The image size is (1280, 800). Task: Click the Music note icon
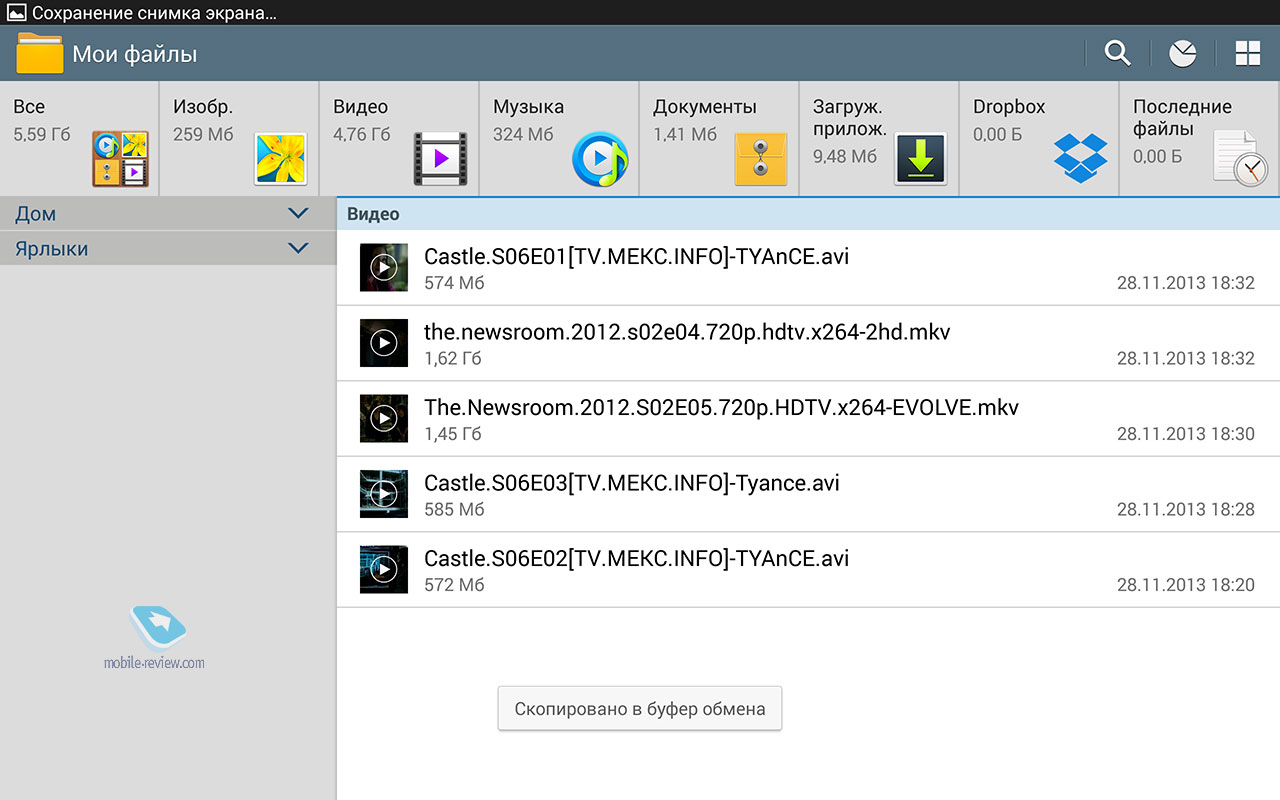click(x=600, y=158)
